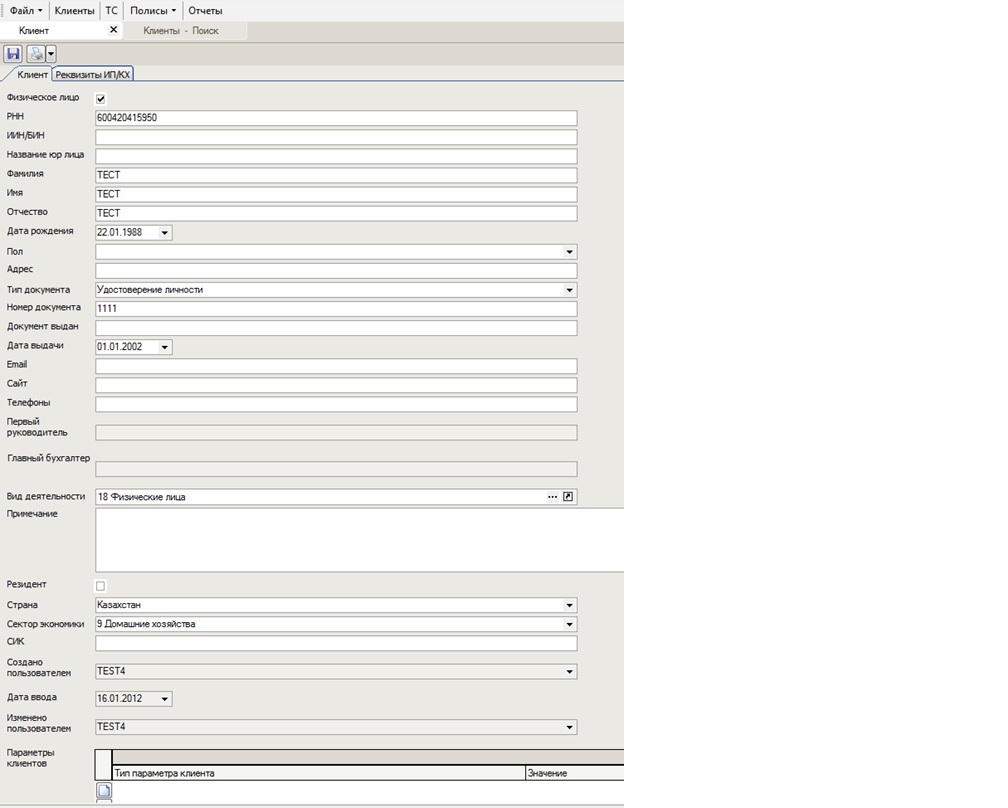The image size is (1008, 808).
Task: Open the Файл menu
Action: pos(26,10)
